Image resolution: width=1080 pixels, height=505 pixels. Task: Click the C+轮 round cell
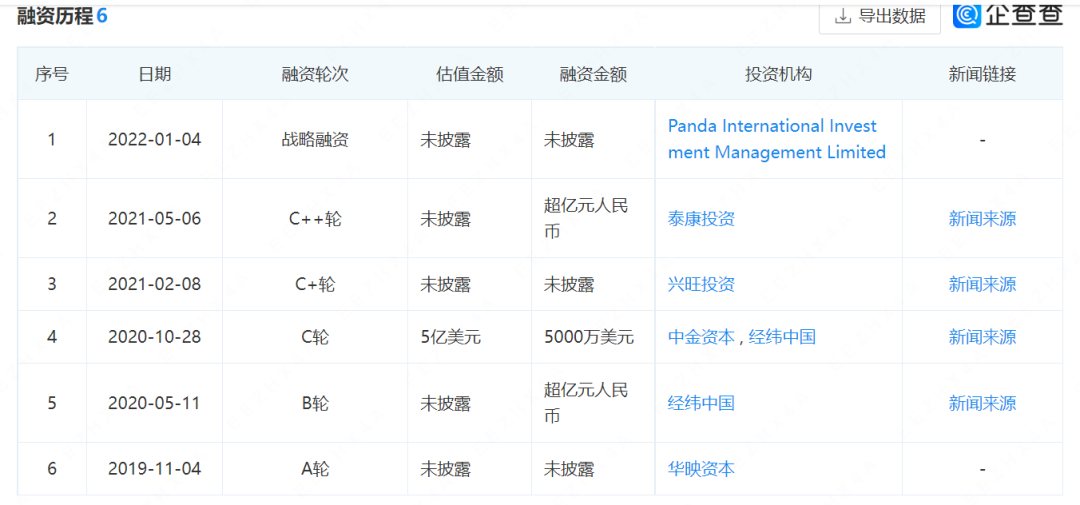315,285
